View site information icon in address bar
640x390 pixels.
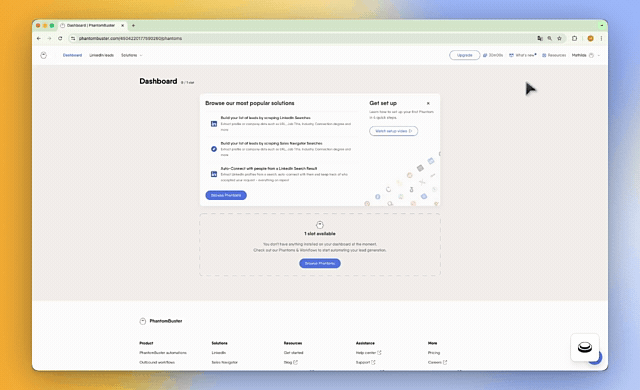click(x=73, y=38)
